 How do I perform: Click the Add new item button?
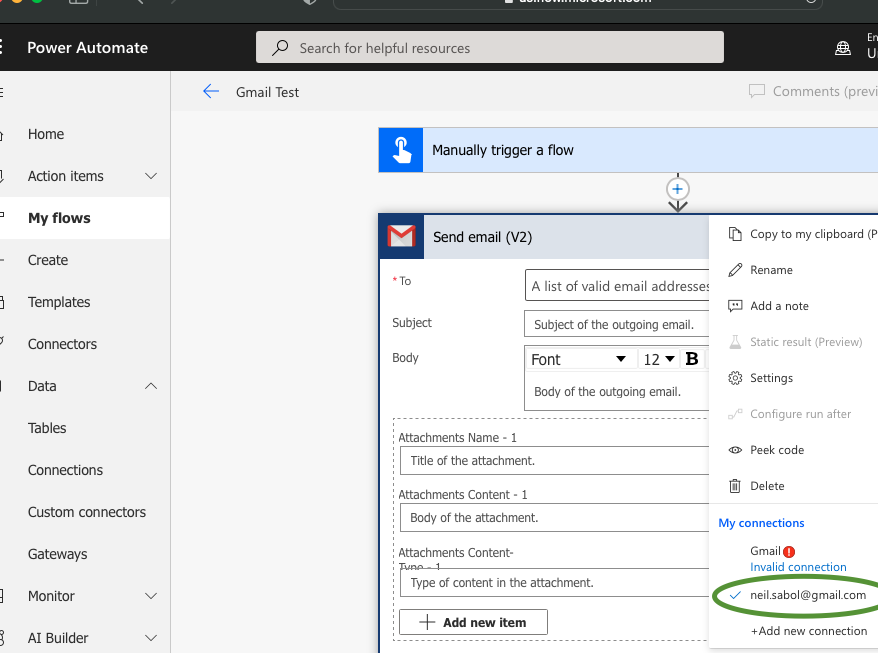(x=473, y=621)
